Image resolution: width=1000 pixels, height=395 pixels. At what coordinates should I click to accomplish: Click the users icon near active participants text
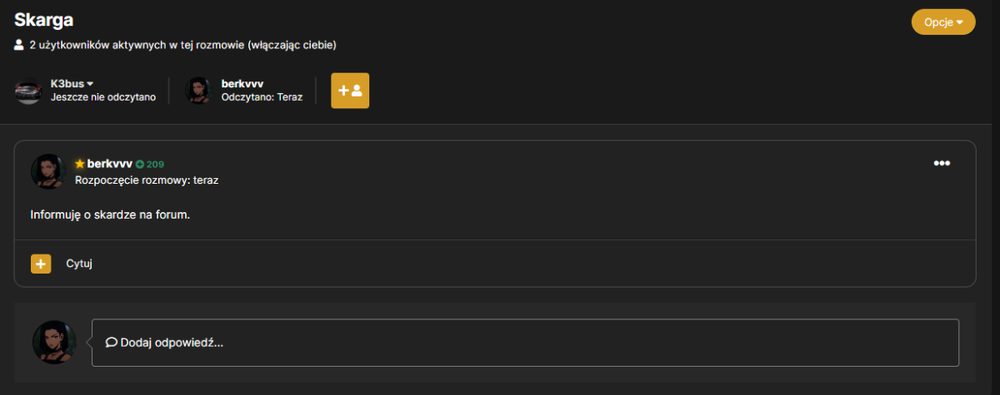pyautogui.click(x=19, y=45)
